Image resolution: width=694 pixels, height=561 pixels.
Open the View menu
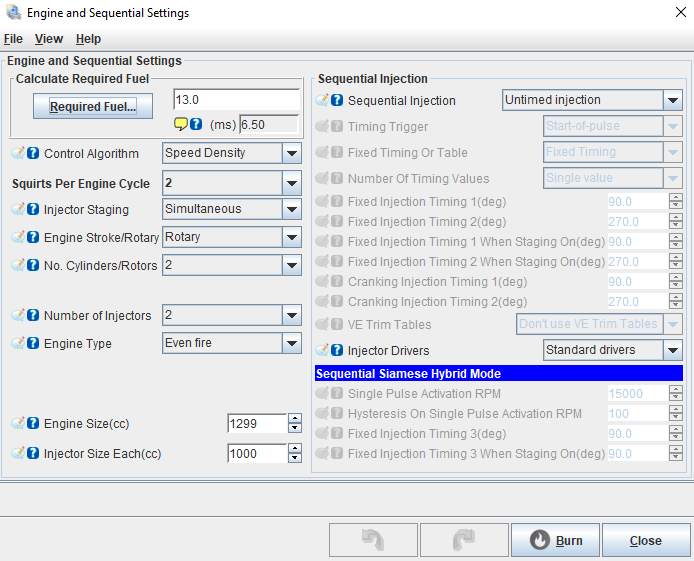(x=49, y=39)
